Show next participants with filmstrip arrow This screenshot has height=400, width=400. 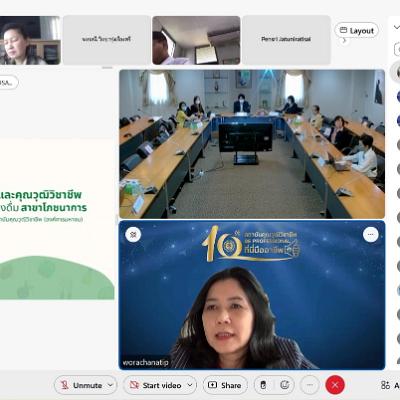tap(344, 41)
